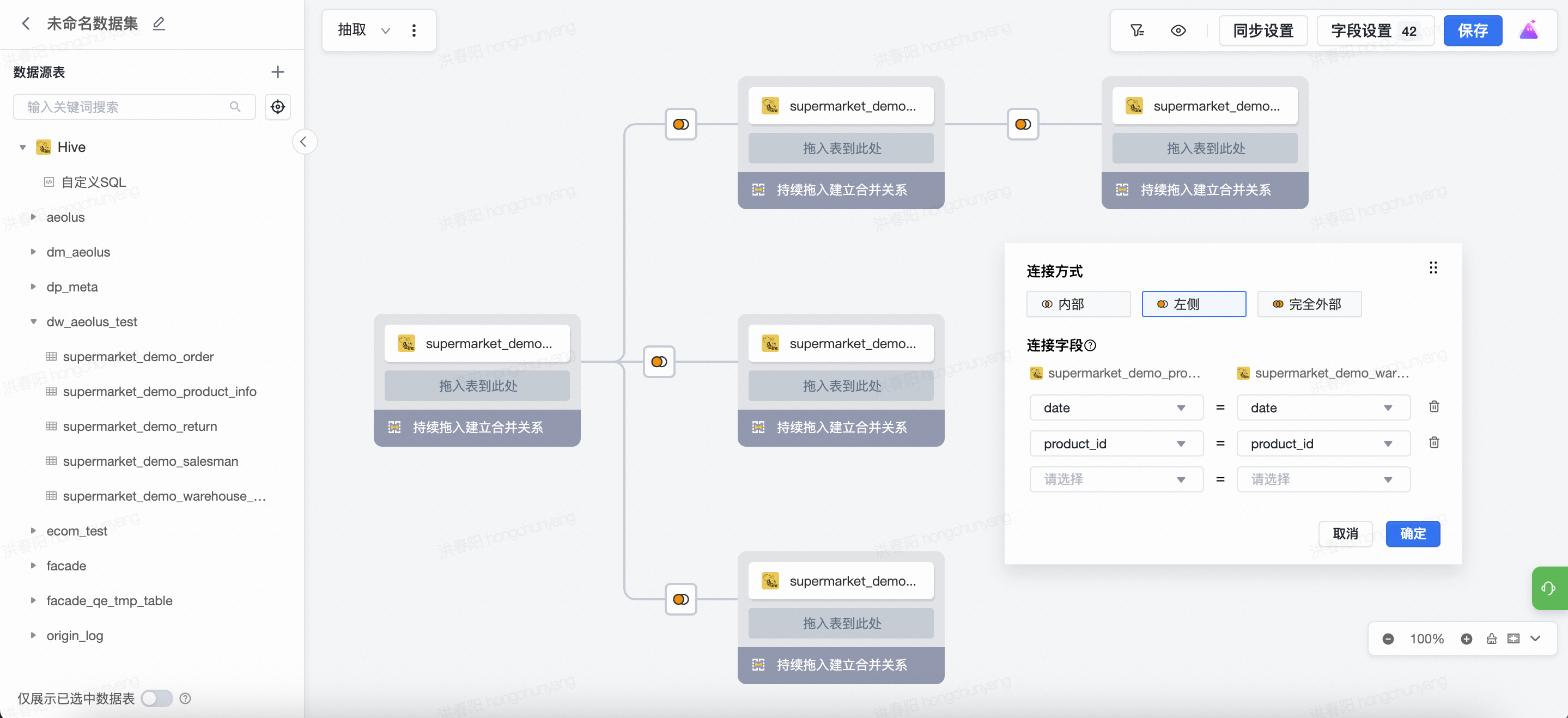Open the empty left 请选择 field dropdown
Screen dimensions: 1568x718
[1116, 479]
